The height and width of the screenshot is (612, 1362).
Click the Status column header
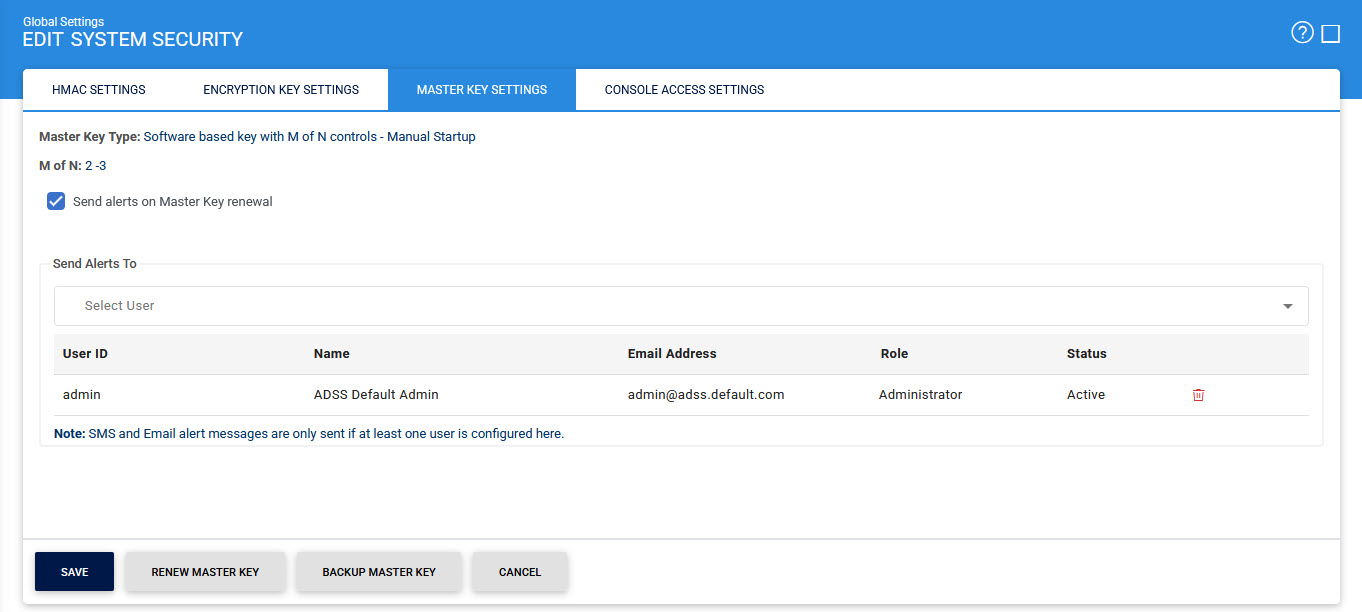pos(1087,354)
